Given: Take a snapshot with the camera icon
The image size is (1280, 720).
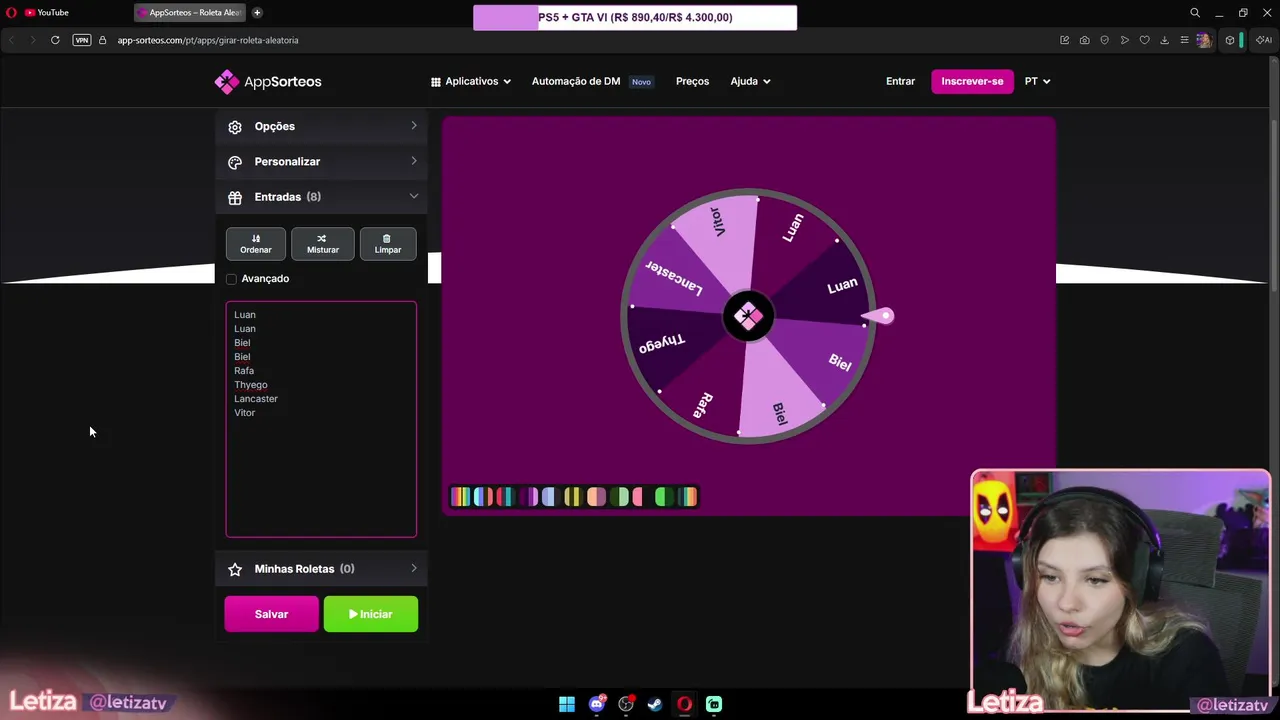Looking at the screenshot, I should (1085, 40).
